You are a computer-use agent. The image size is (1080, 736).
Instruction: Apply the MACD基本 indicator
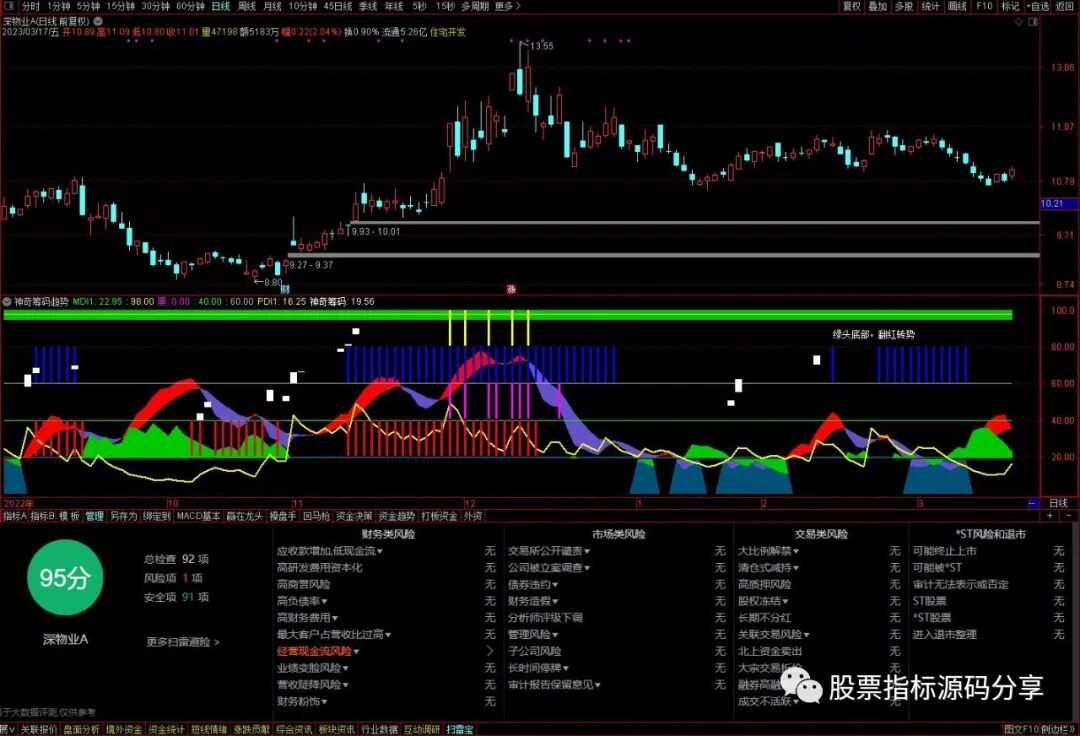click(198, 516)
